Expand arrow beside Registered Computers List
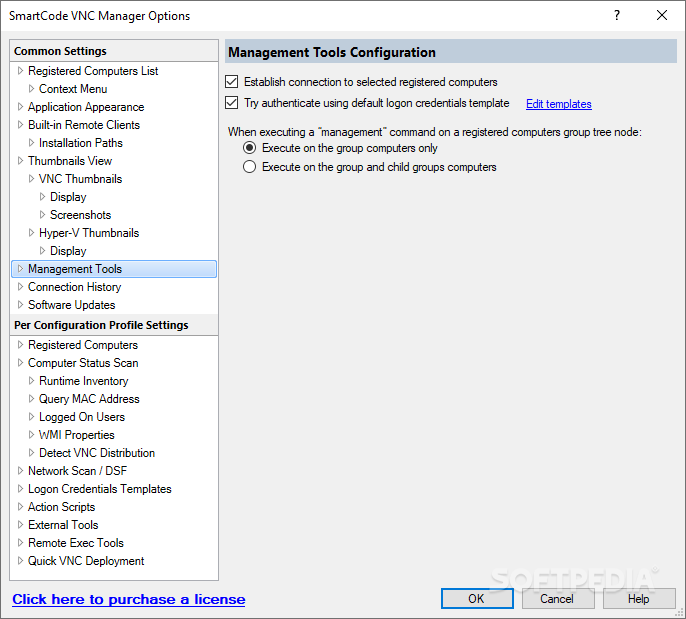 (x=20, y=70)
